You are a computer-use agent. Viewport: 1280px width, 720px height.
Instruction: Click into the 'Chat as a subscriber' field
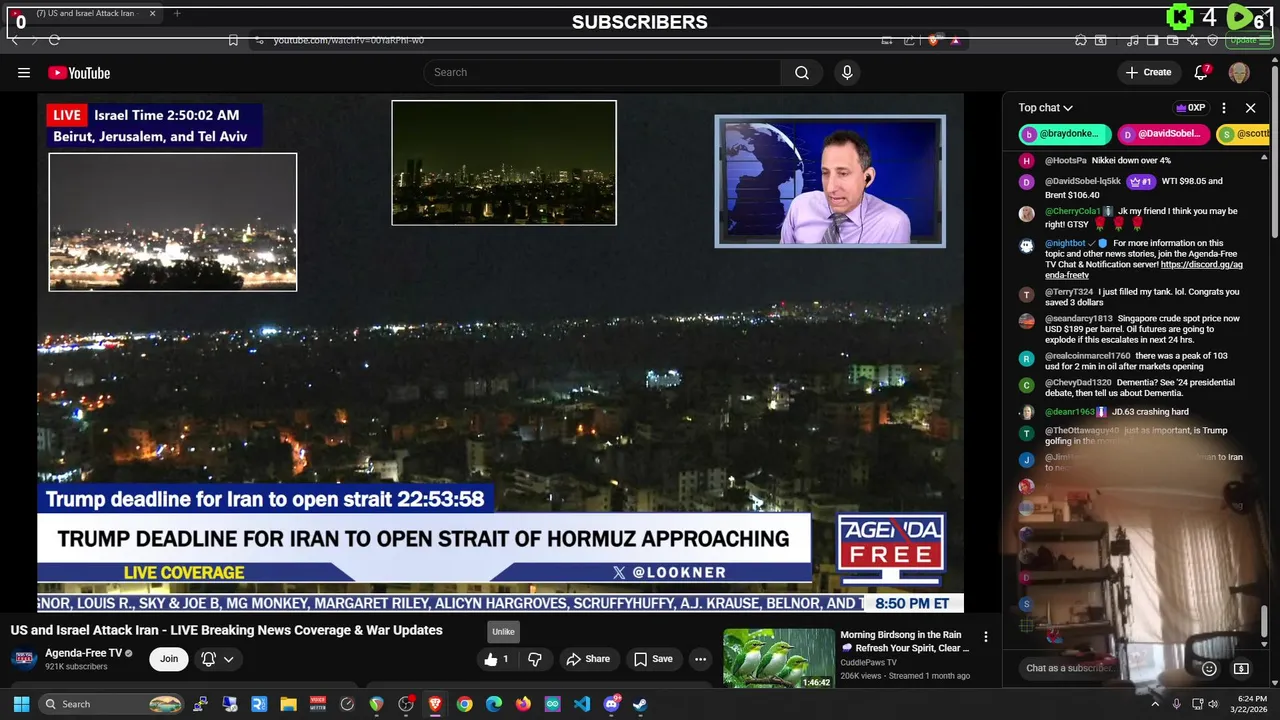(1105, 668)
